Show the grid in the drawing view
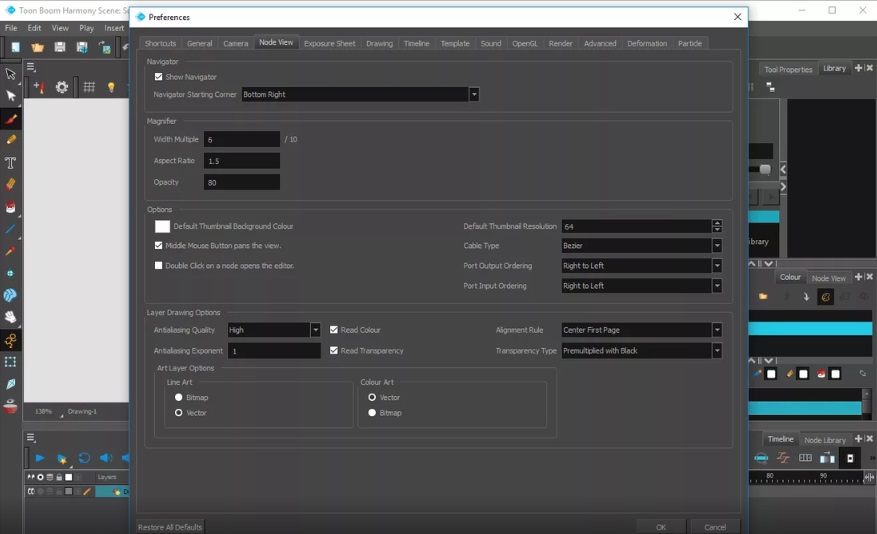 tap(89, 88)
